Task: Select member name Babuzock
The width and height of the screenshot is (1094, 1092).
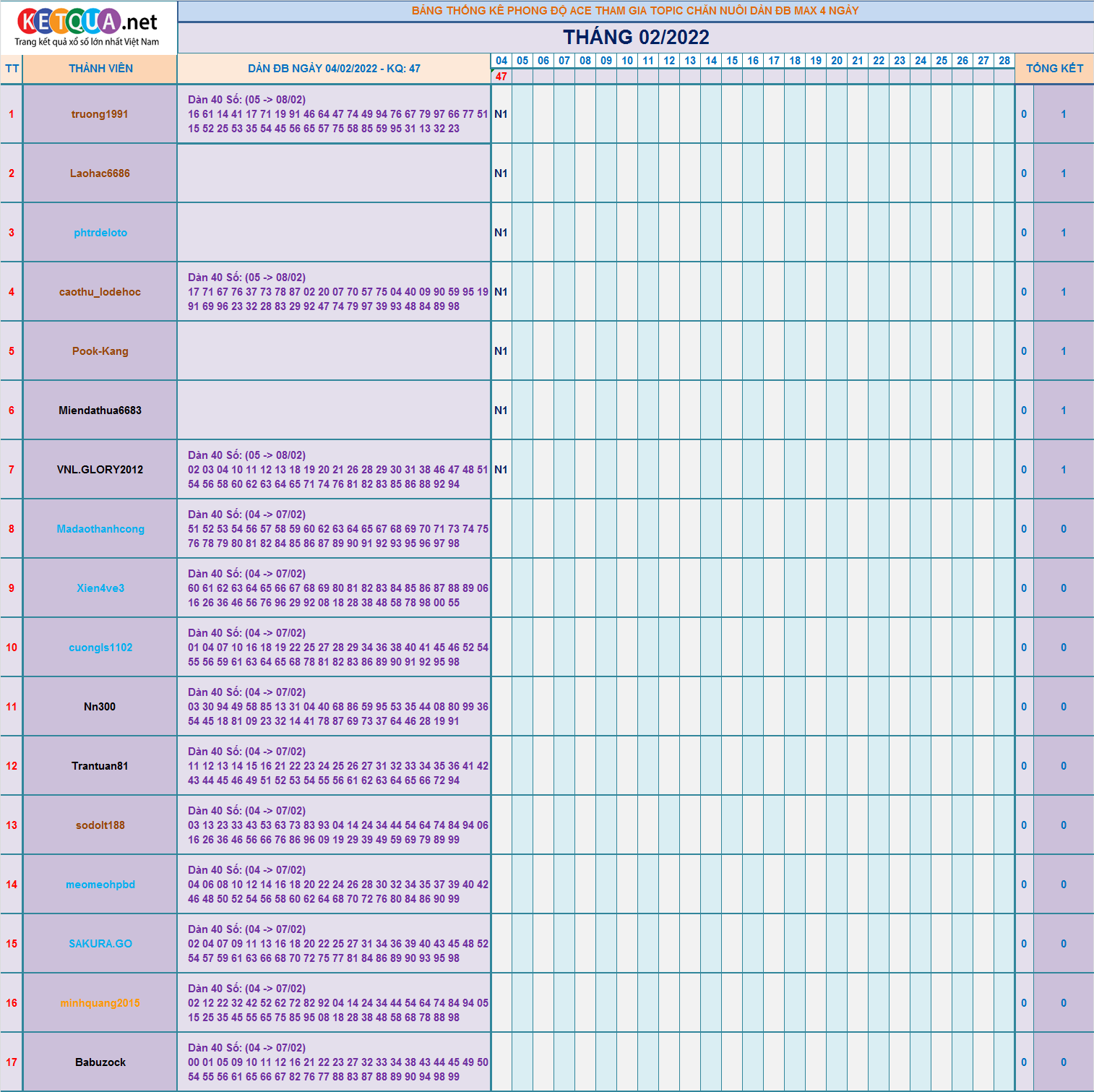Action: pyautogui.click(x=100, y=1062)
